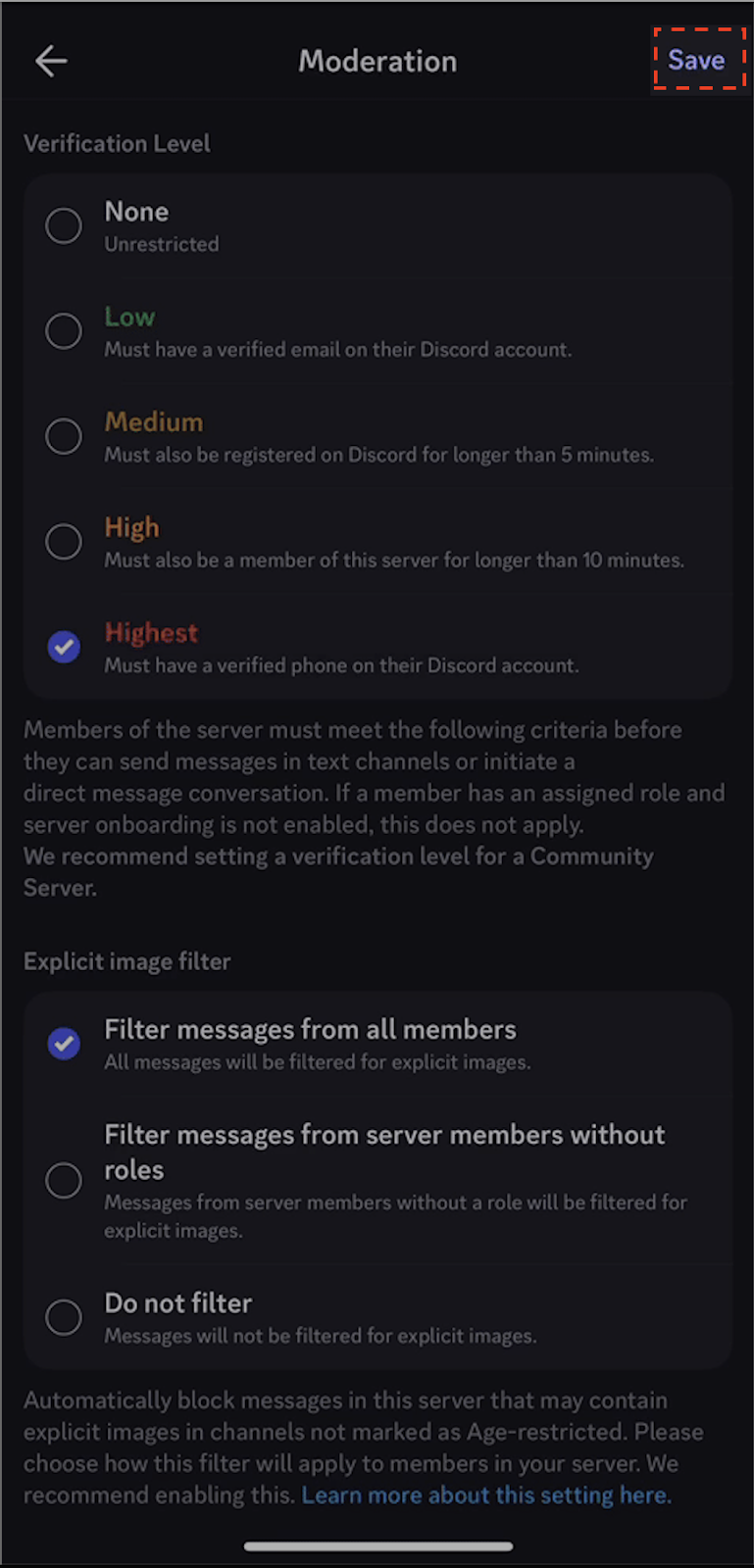
Task: Enable the Do not filter radio
Action: 64,1317
